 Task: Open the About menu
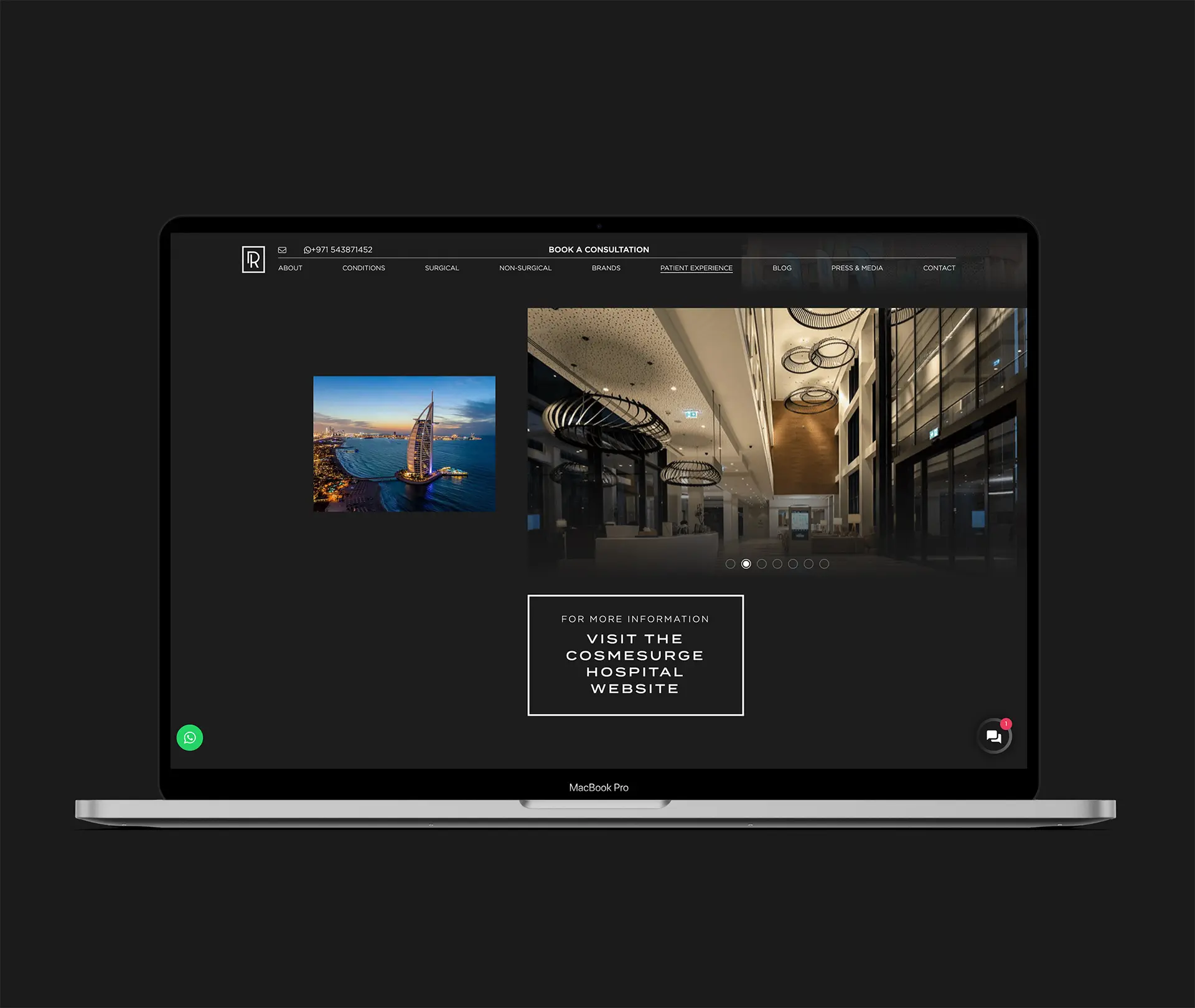coord(290,268)
